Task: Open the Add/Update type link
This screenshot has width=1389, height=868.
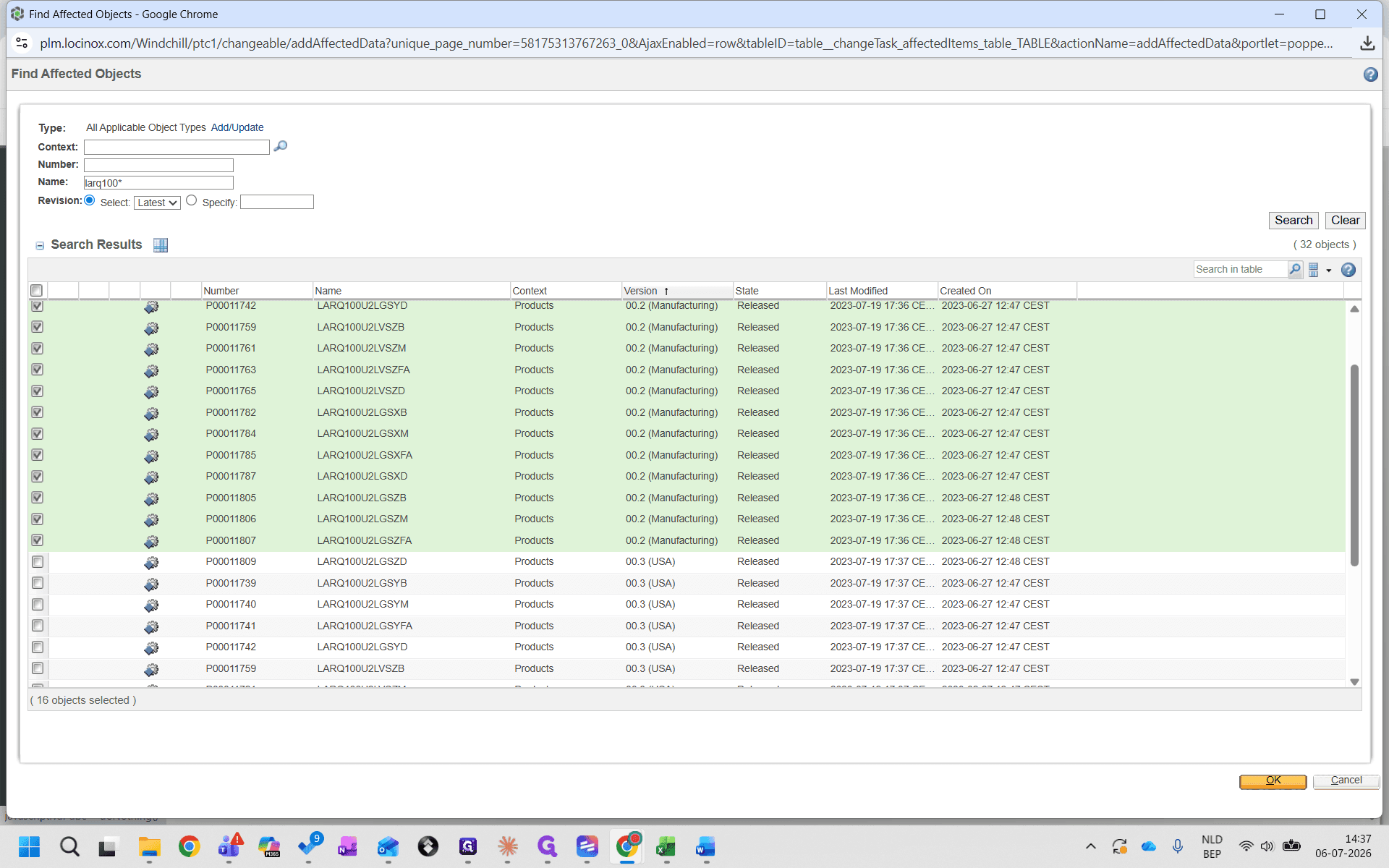Action: point(237,127)
